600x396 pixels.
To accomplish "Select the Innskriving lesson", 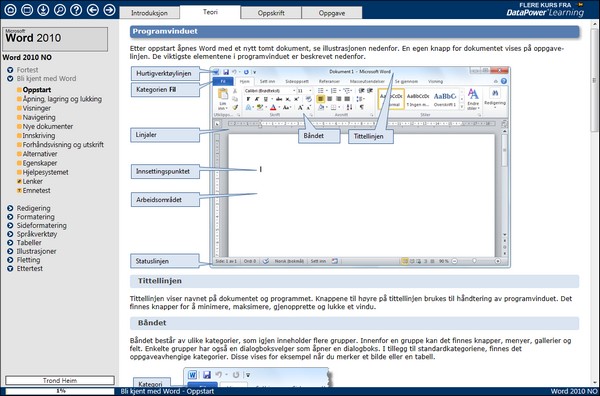I will tap(39, 136).
